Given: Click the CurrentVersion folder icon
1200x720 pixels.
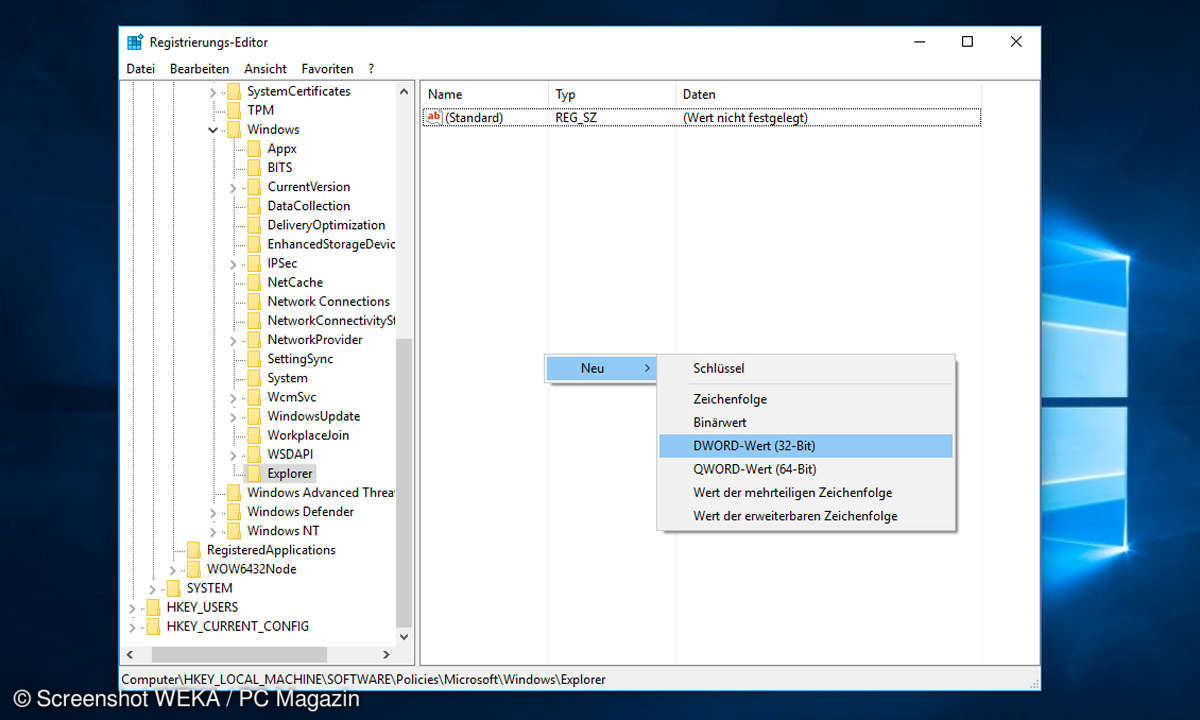Looking at the screenshot, I should coord(254,187).
